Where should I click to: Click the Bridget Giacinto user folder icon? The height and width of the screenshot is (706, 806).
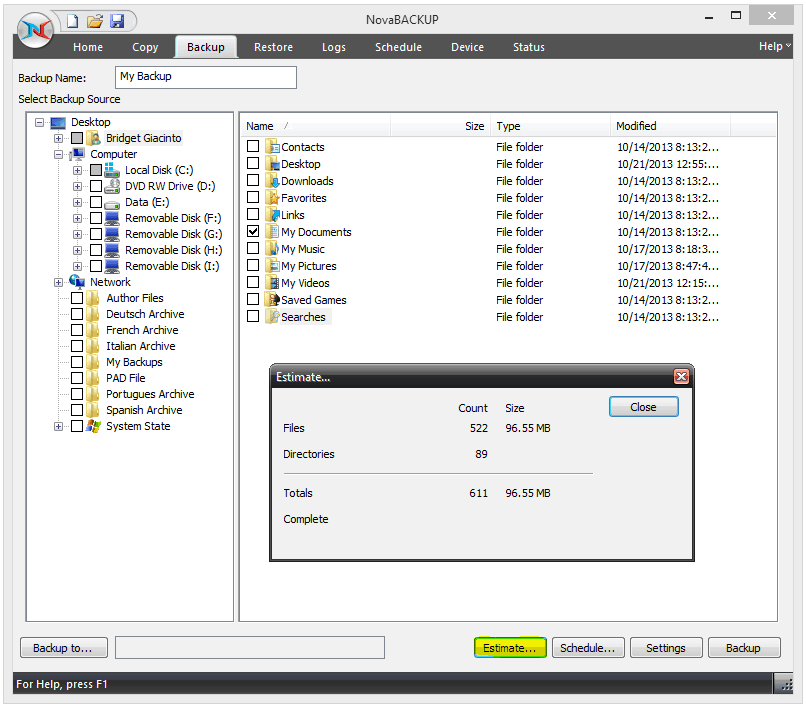tap(94, 138)
